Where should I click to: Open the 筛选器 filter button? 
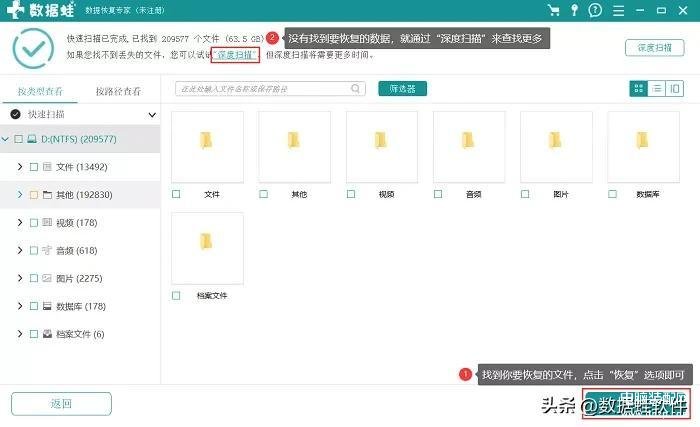pyautogui.click(x=402, y=88)
